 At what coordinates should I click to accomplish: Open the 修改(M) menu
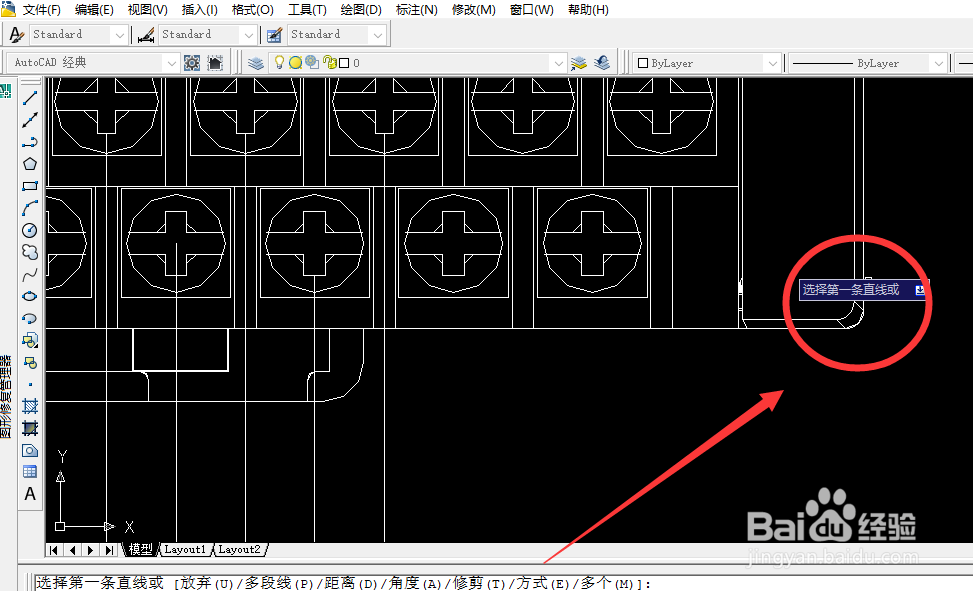coord(473,10)
